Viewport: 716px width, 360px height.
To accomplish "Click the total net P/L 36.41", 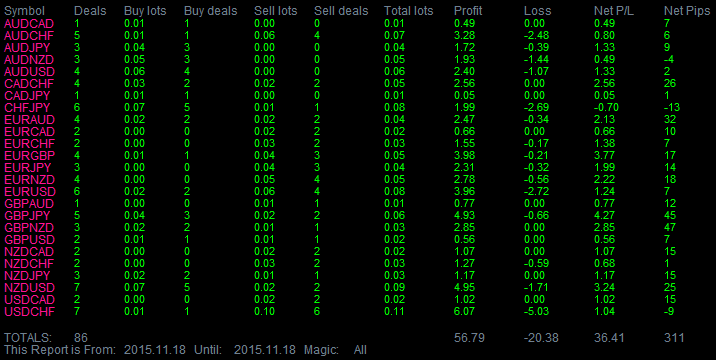I will 609,338.
